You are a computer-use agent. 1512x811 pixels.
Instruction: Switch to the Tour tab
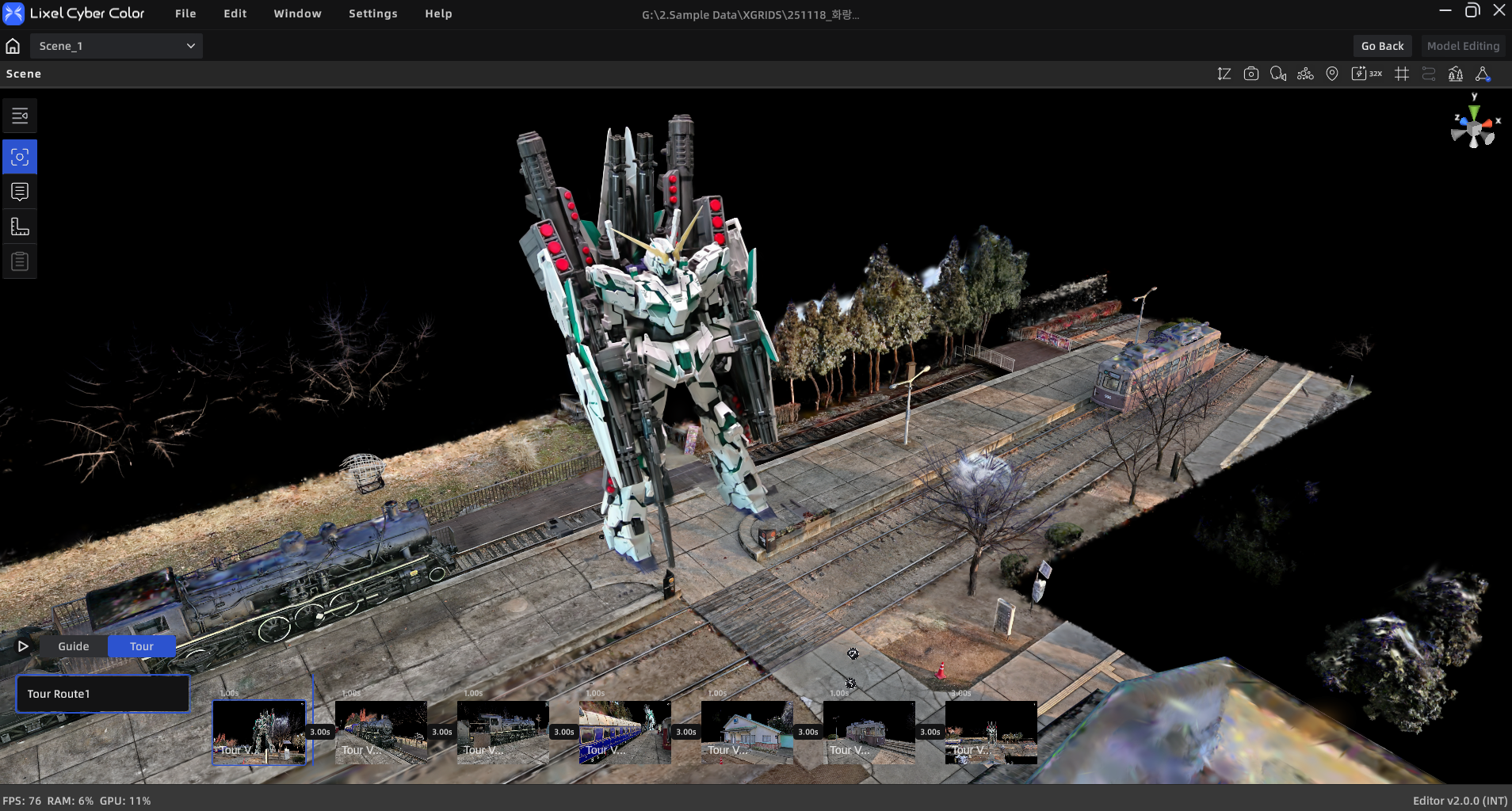[142, 646]
